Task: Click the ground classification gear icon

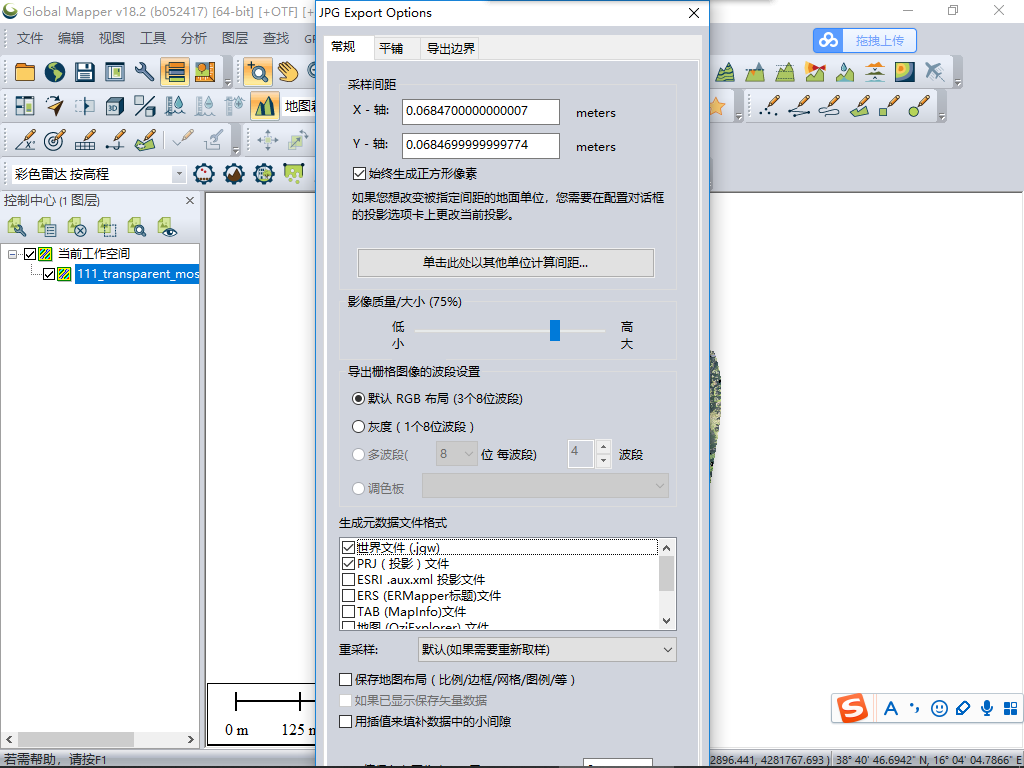Action: tap(234, 174)
